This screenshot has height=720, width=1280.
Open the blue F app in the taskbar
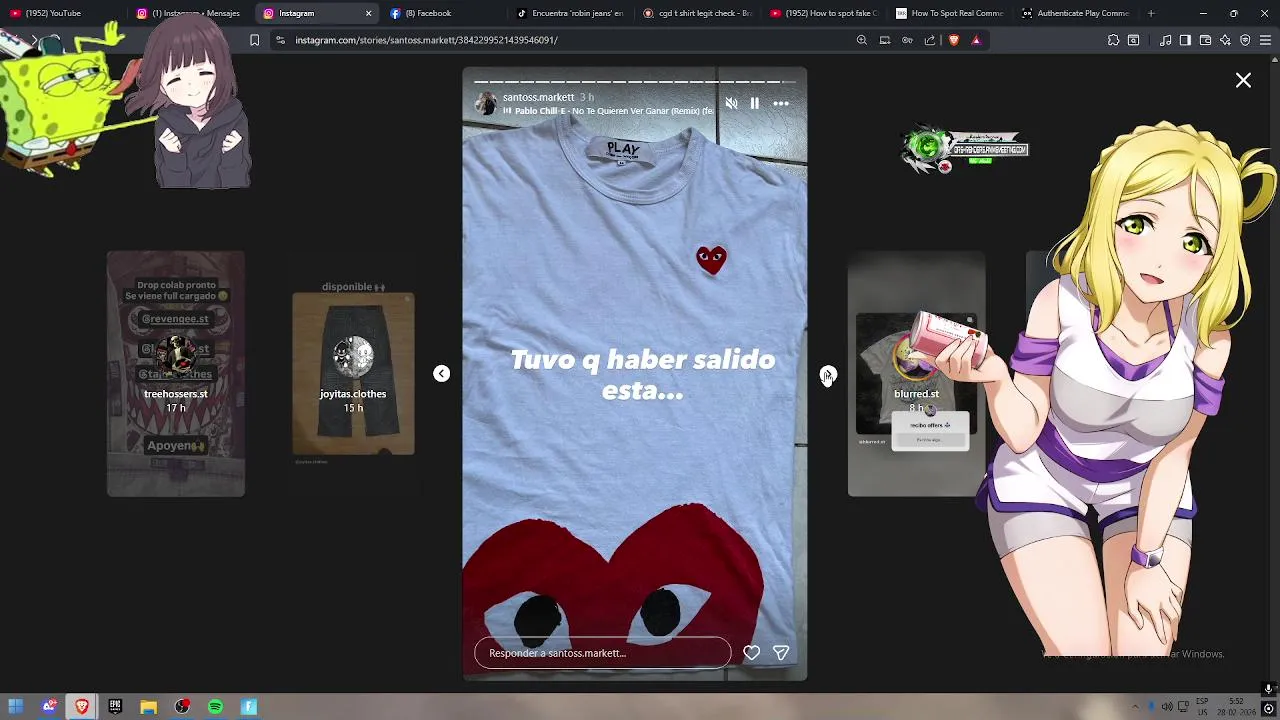(249, 707)
